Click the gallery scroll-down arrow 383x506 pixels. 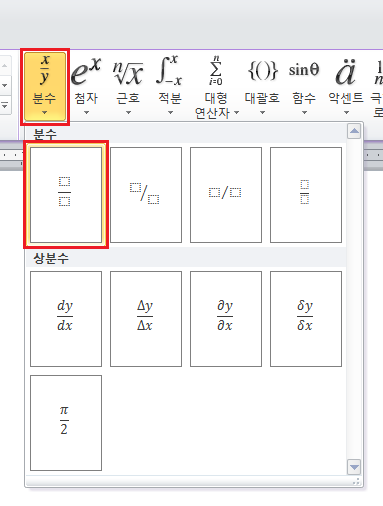coord(354,467)
